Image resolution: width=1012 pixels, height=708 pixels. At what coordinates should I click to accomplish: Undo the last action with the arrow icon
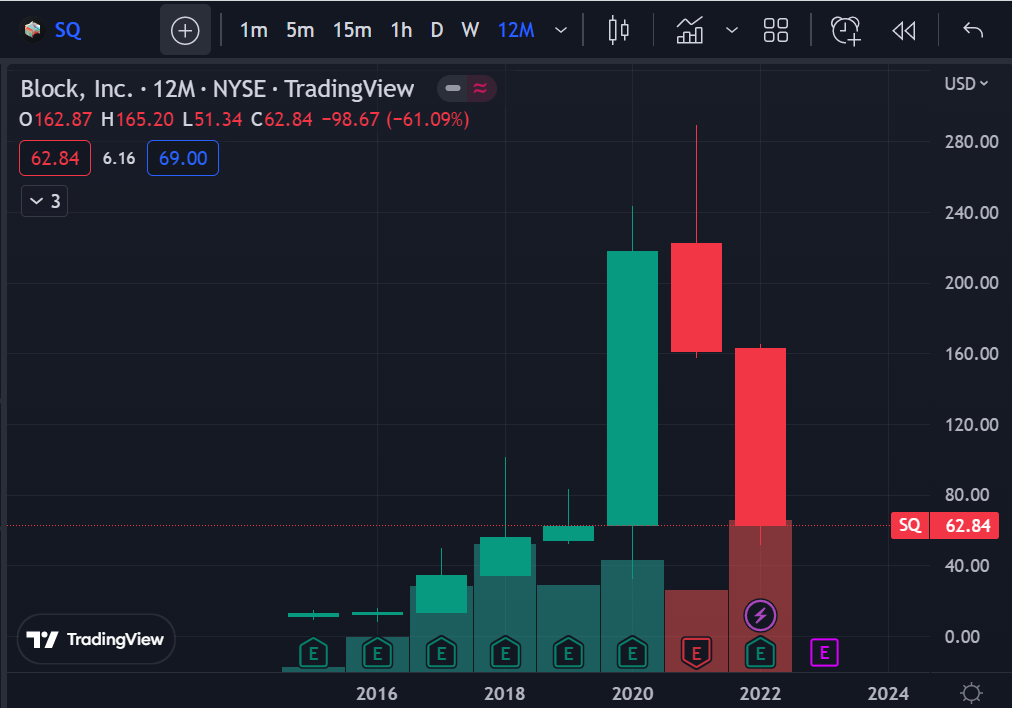pos(973,30)
